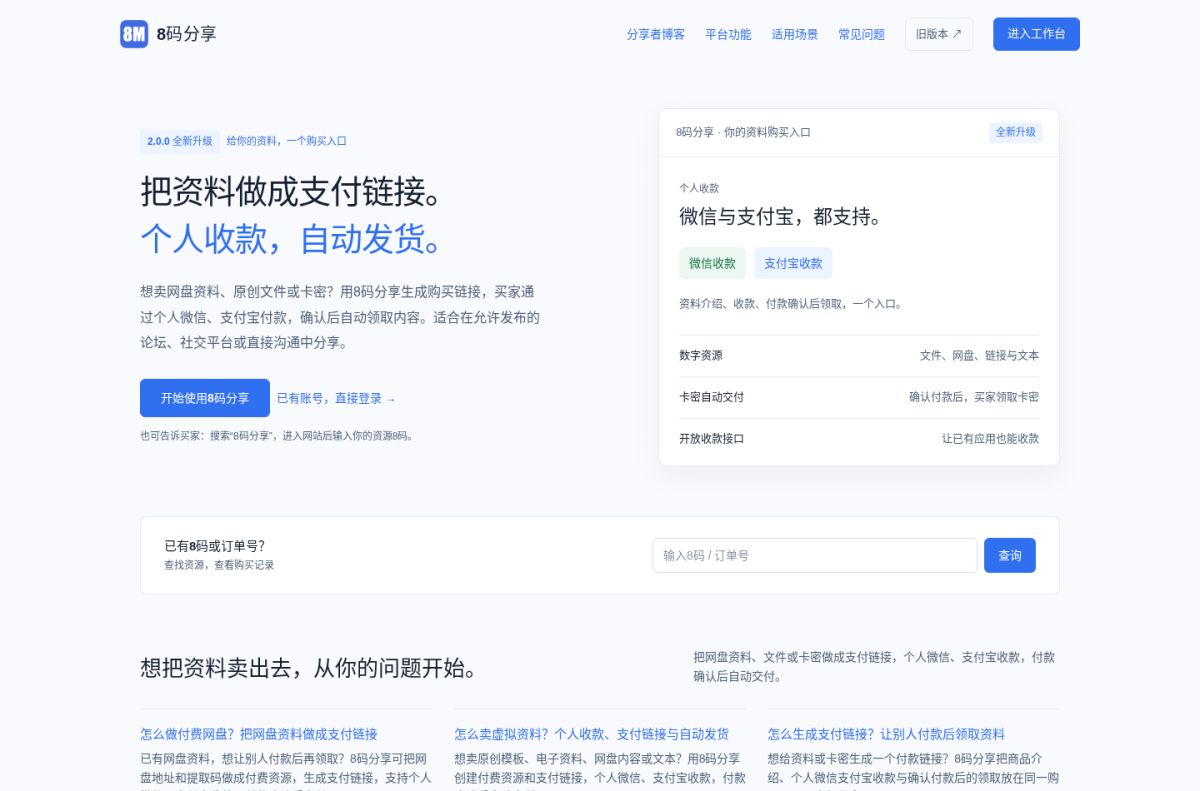Select the 数字资源 row

(859, 355)
